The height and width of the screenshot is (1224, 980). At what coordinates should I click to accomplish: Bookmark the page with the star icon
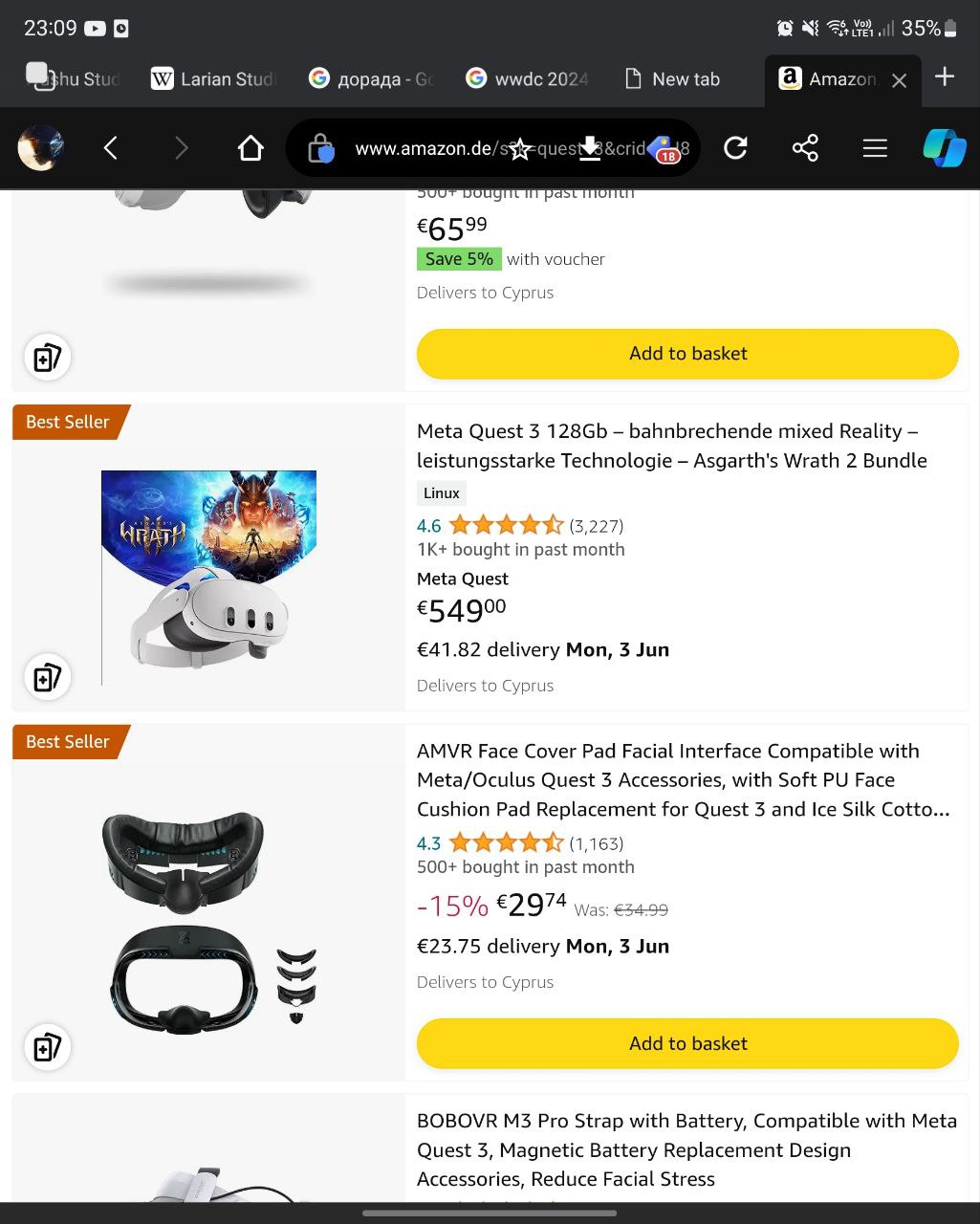pyautogui.click(x=520, y=149)
